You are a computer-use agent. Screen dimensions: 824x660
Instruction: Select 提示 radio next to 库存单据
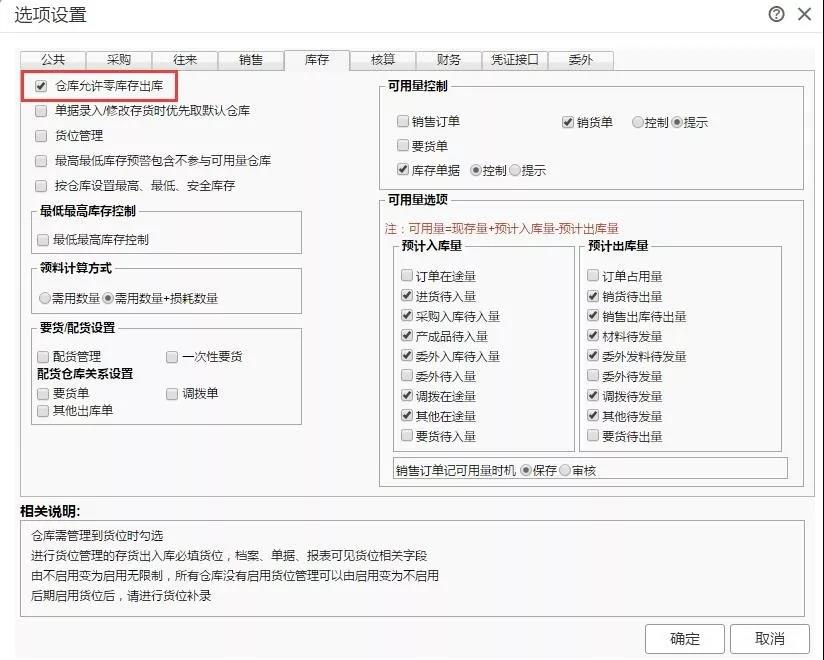pos(515,170)
